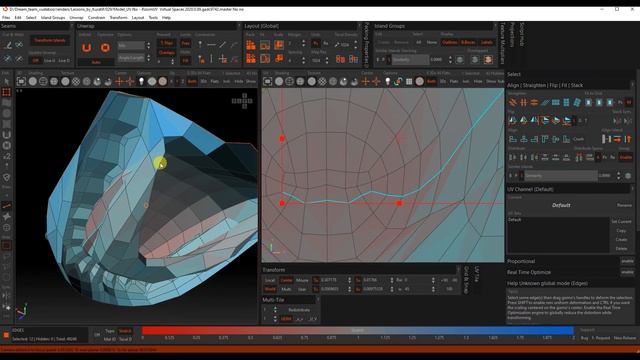
Task: Click the grid icon in UV viewport toolbar
Action: (x=409, y=82)
